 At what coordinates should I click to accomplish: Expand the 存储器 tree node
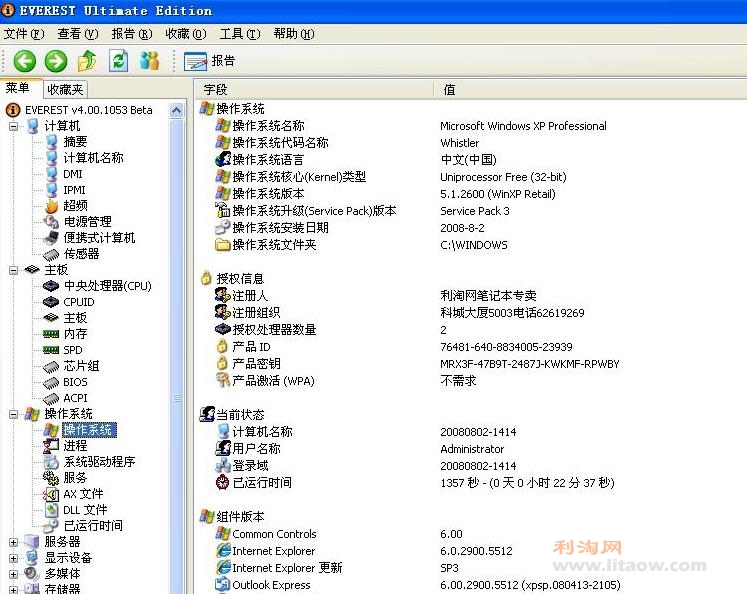[13, 590]
